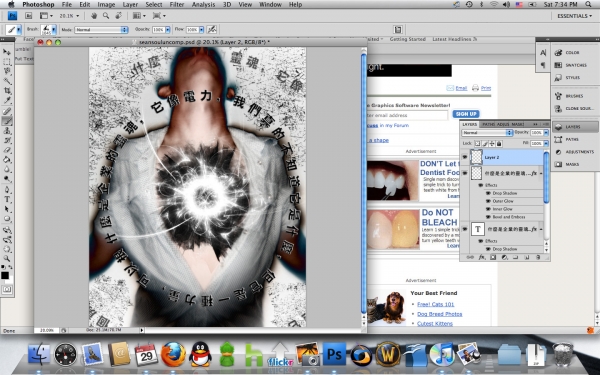The height and width of the screenshot is (375, 600).
Task: Select the Pen tool
Action: 7,190
